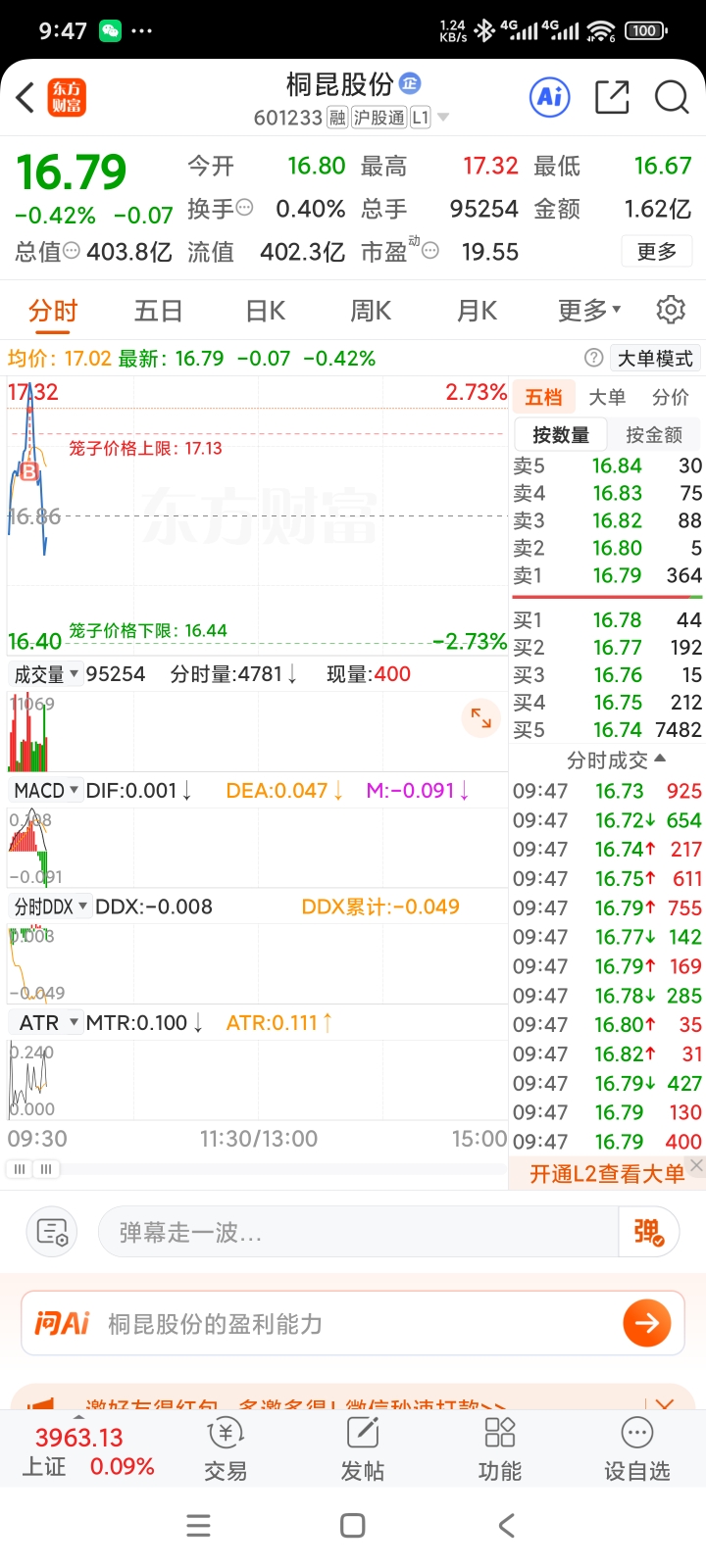Close the red envelope promo banner
706x1568 pixels.
pyautogui.click(x=665, y=1403)
